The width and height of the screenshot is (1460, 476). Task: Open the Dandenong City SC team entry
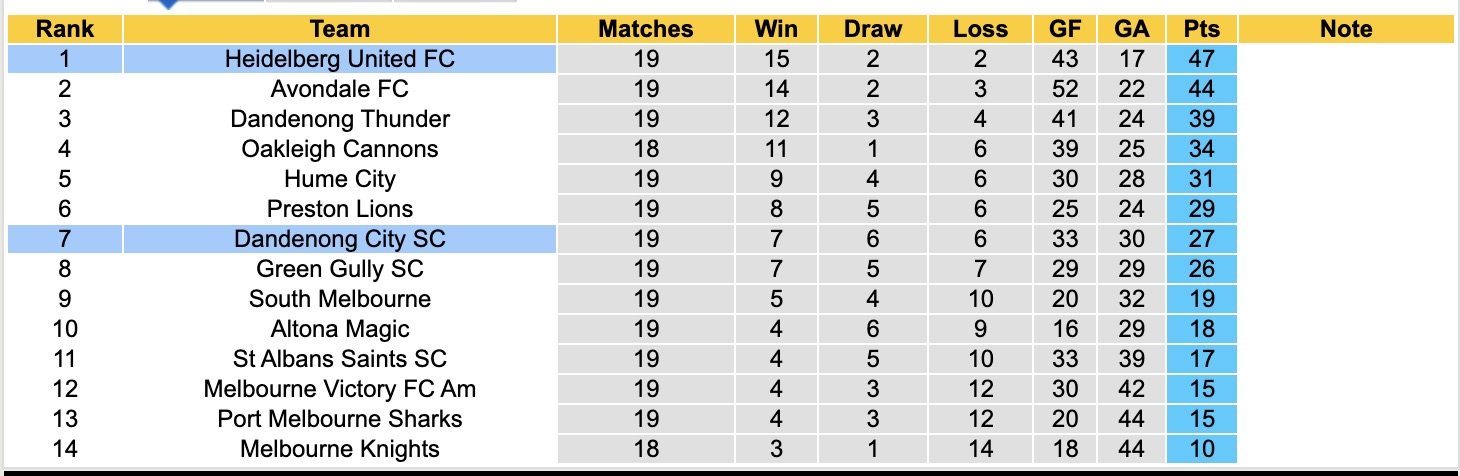pyautogui.click(x=339, y=239)
